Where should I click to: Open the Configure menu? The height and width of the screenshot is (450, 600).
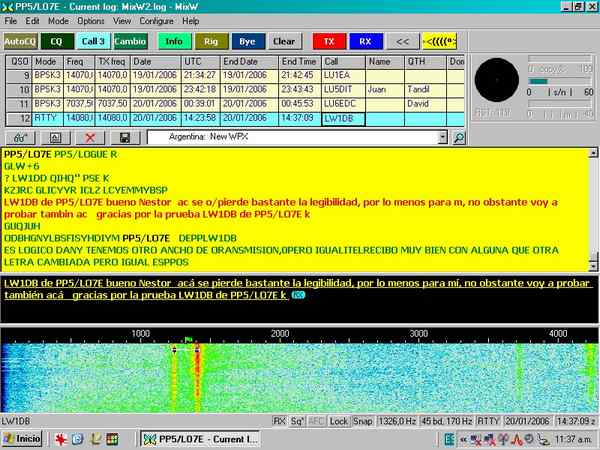tap(156, 20)
